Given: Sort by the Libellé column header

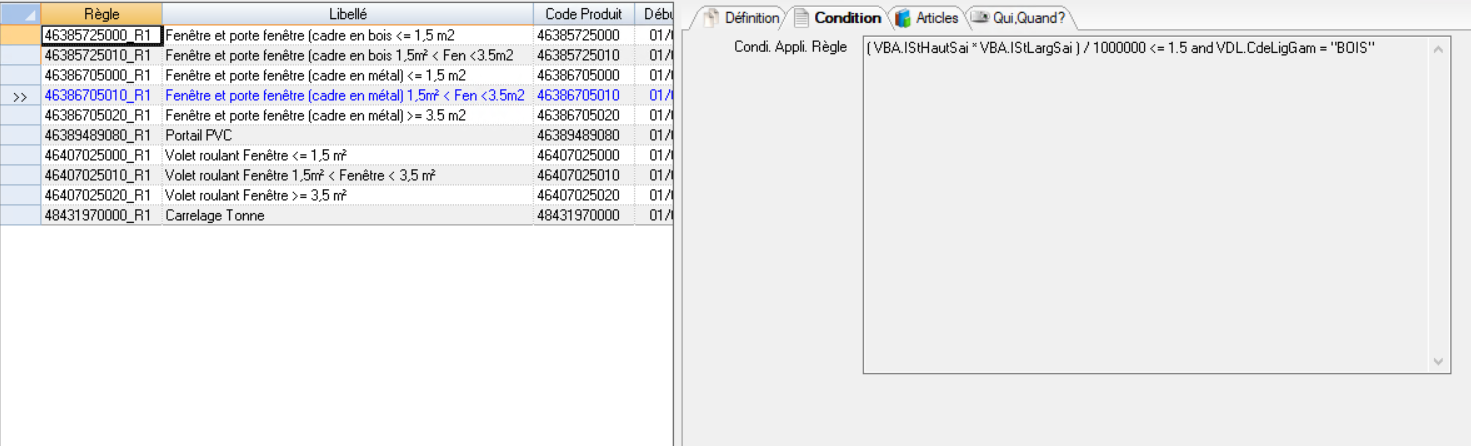Looking at the screenshot, I should [x=347, y=14].
